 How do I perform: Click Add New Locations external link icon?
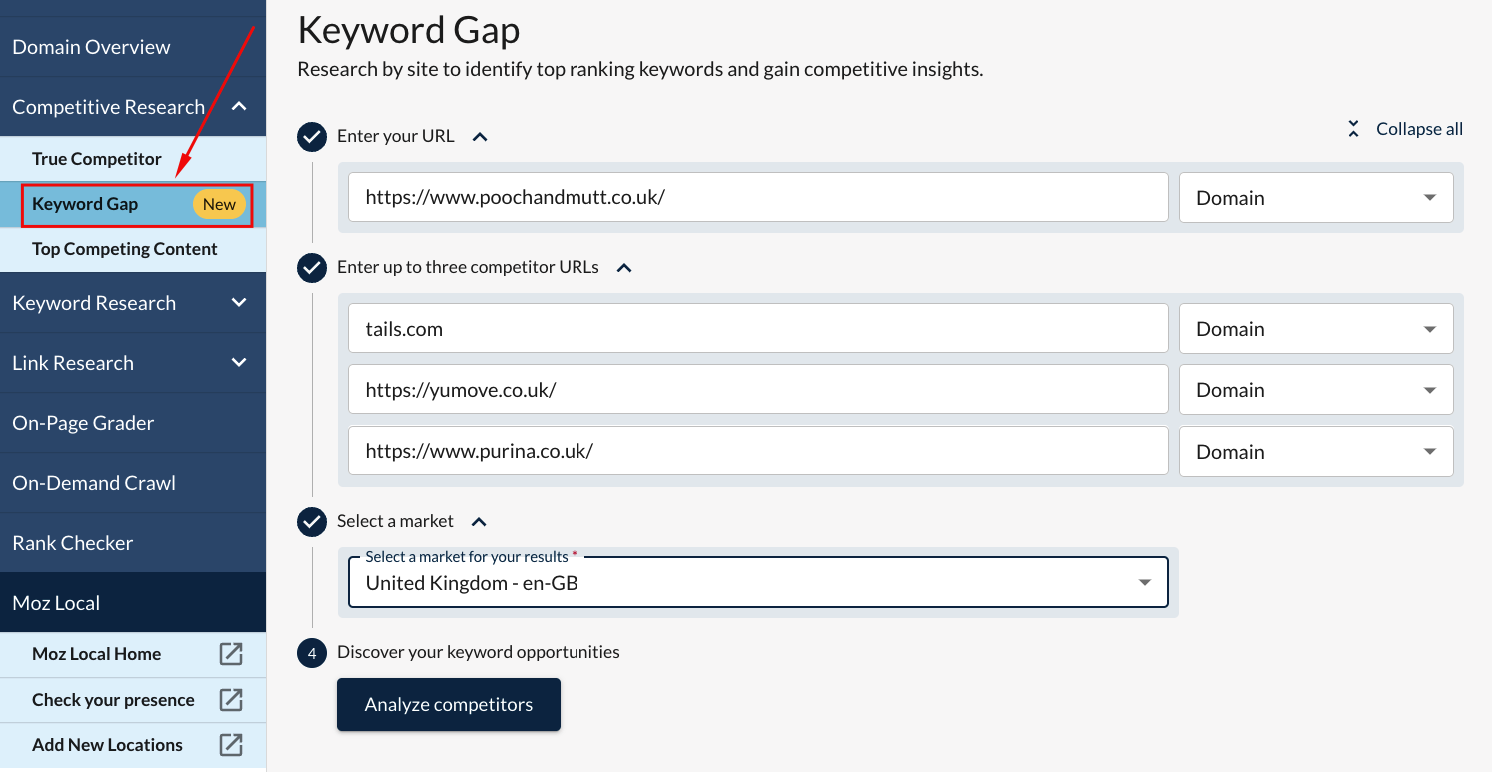pyautogui.click(x=231, y=745)
